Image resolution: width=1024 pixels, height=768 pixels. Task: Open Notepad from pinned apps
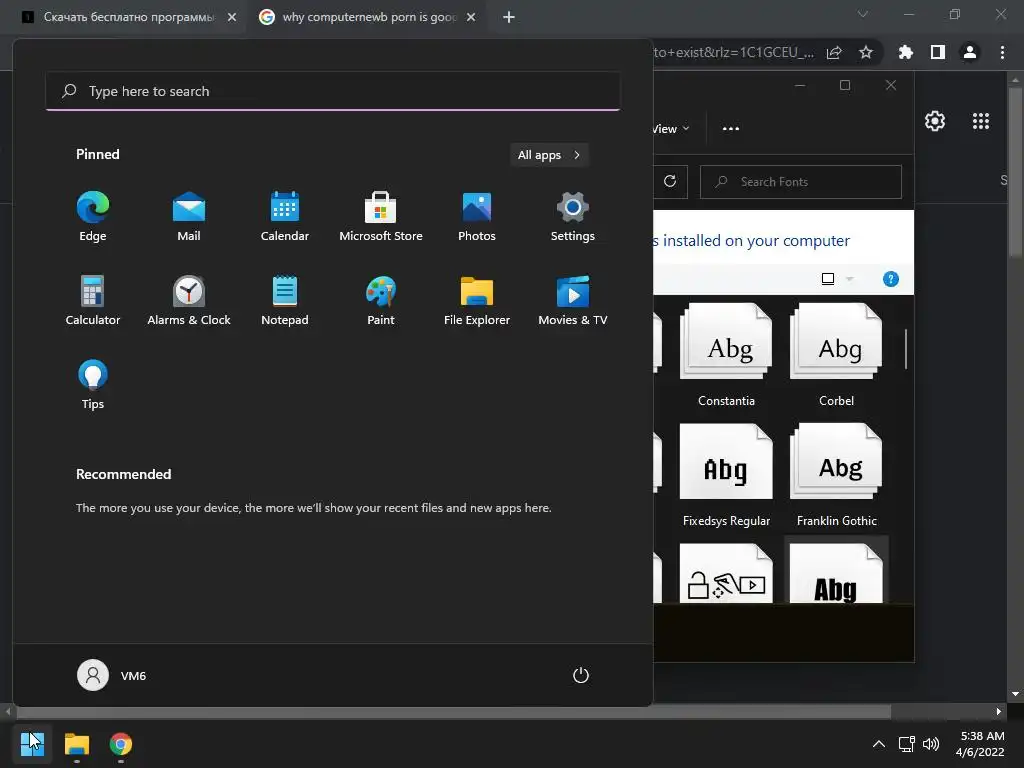[285, 301]
